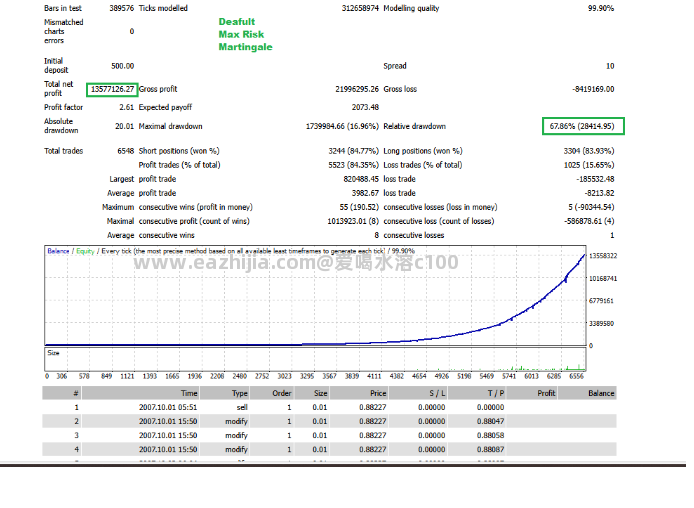
Task: Click the Total net profit value 13577126.27
Action: (112, 89)
